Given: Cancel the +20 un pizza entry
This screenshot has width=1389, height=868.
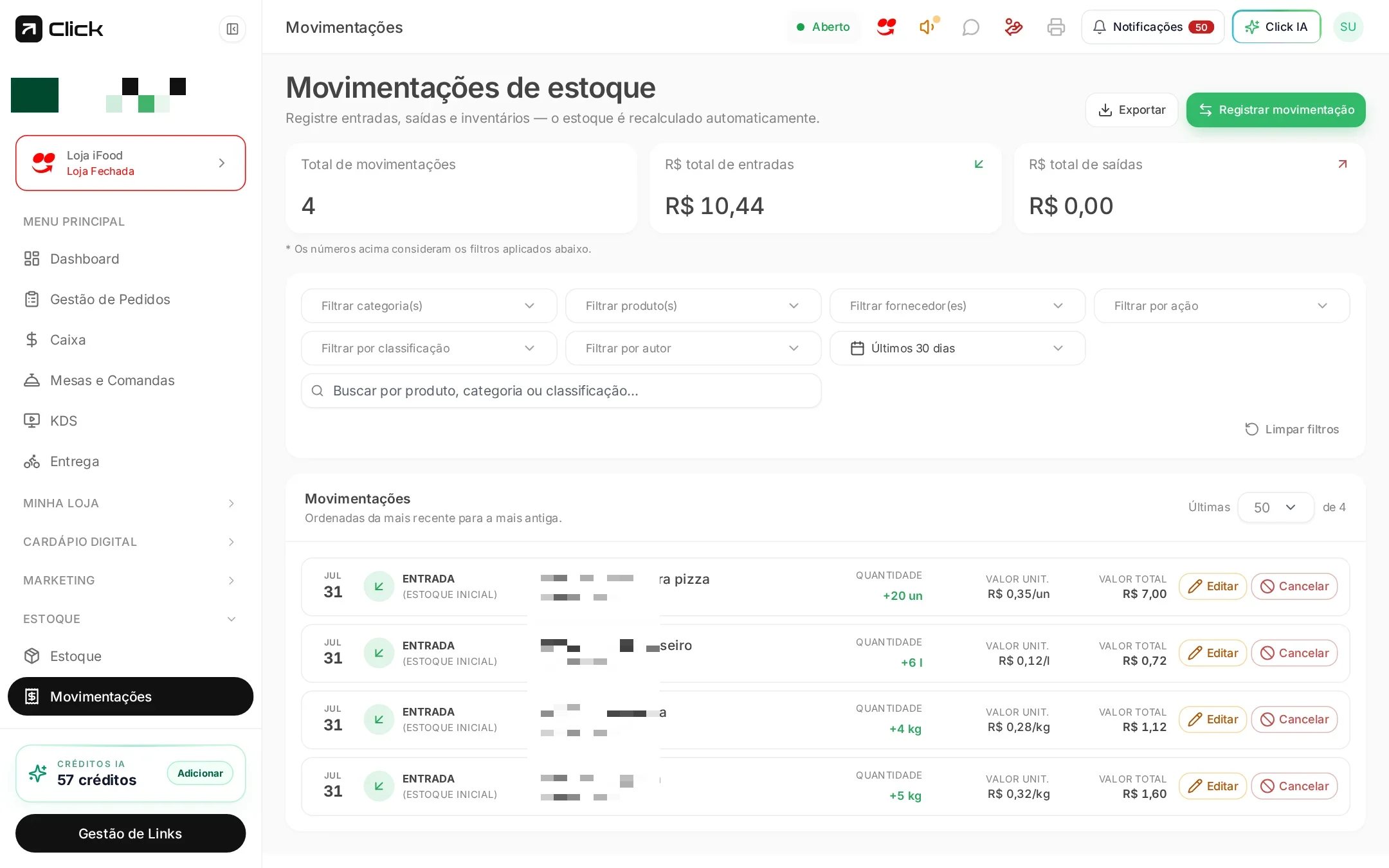Looking at the screenshot, I should [1294, 586].
